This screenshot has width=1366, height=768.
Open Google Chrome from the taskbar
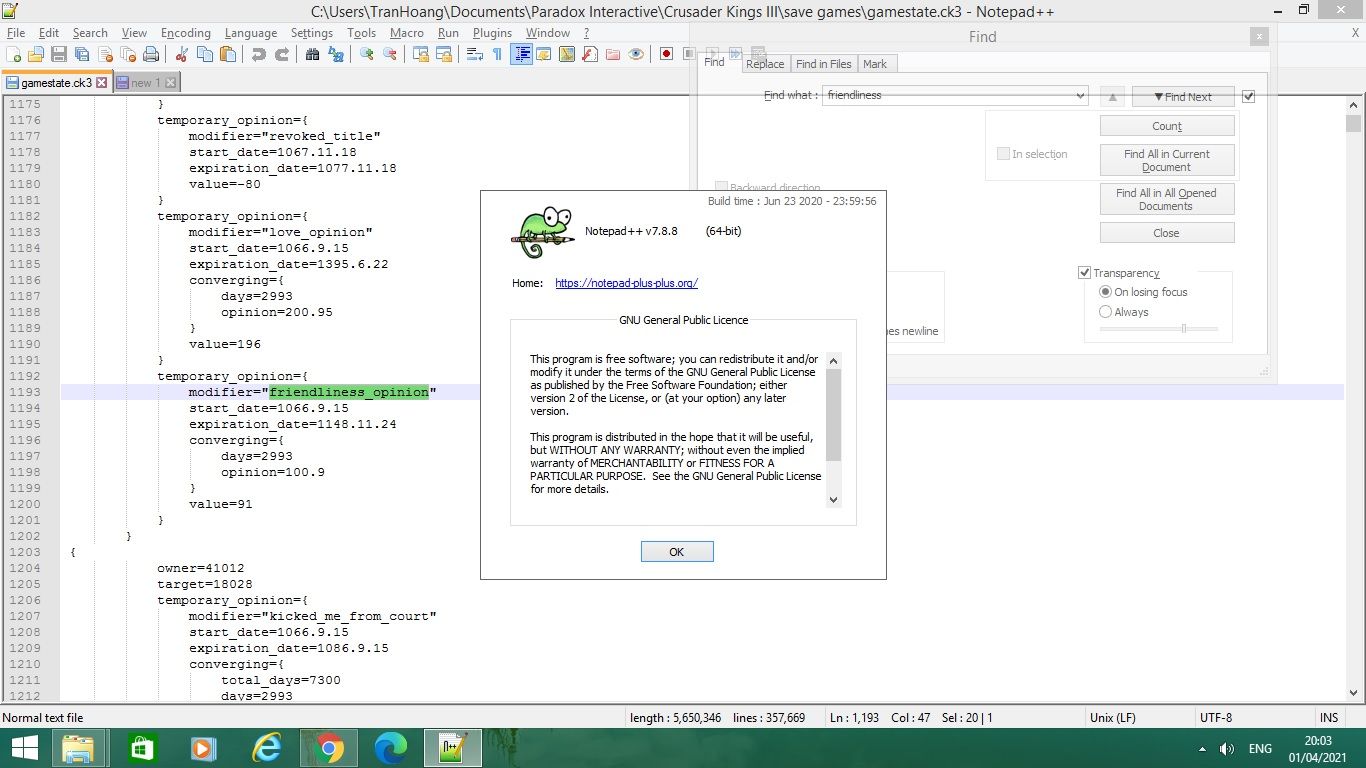coord(329,748)
